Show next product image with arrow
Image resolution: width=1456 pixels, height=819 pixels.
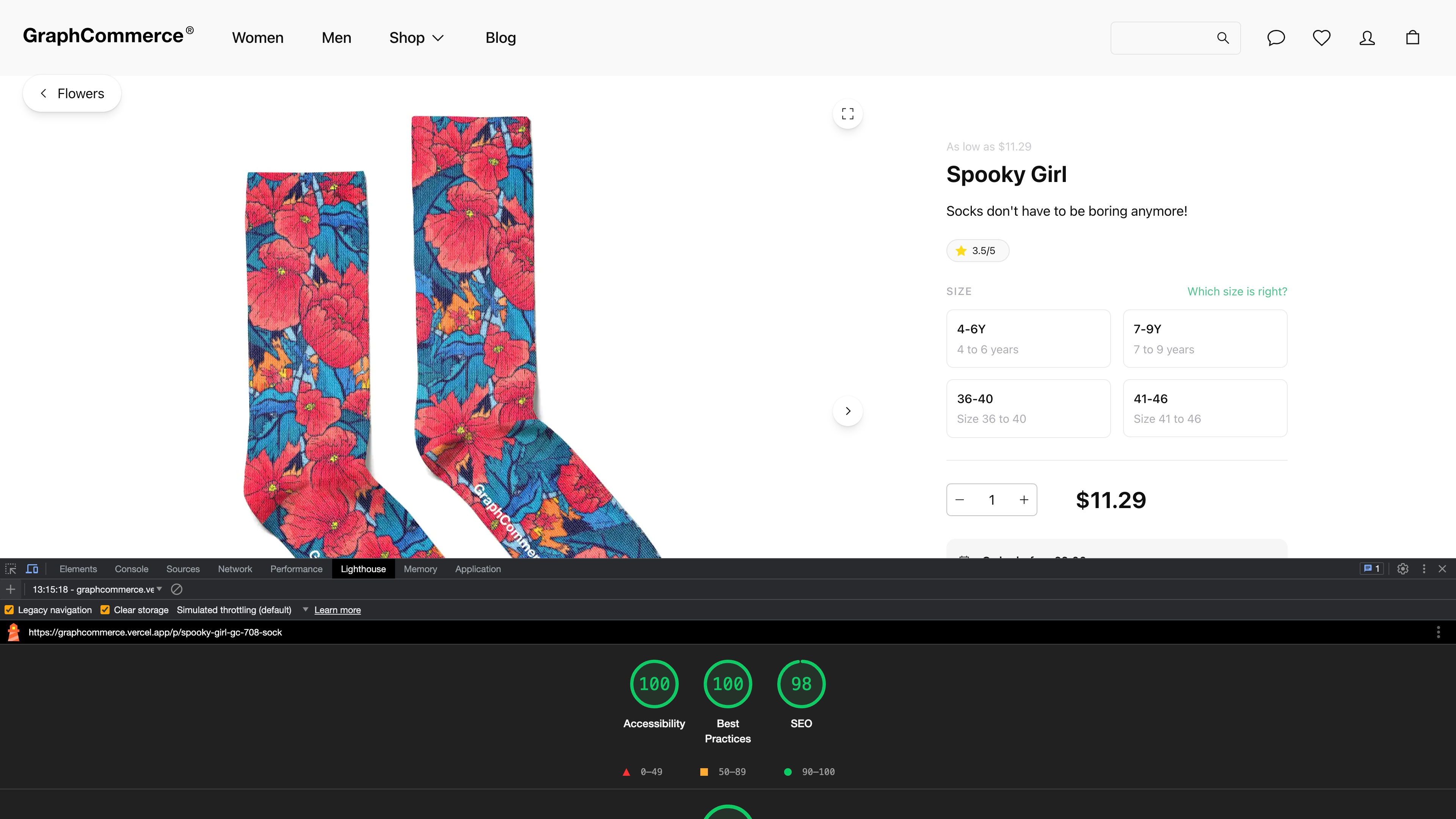click(x=847, y=411)
